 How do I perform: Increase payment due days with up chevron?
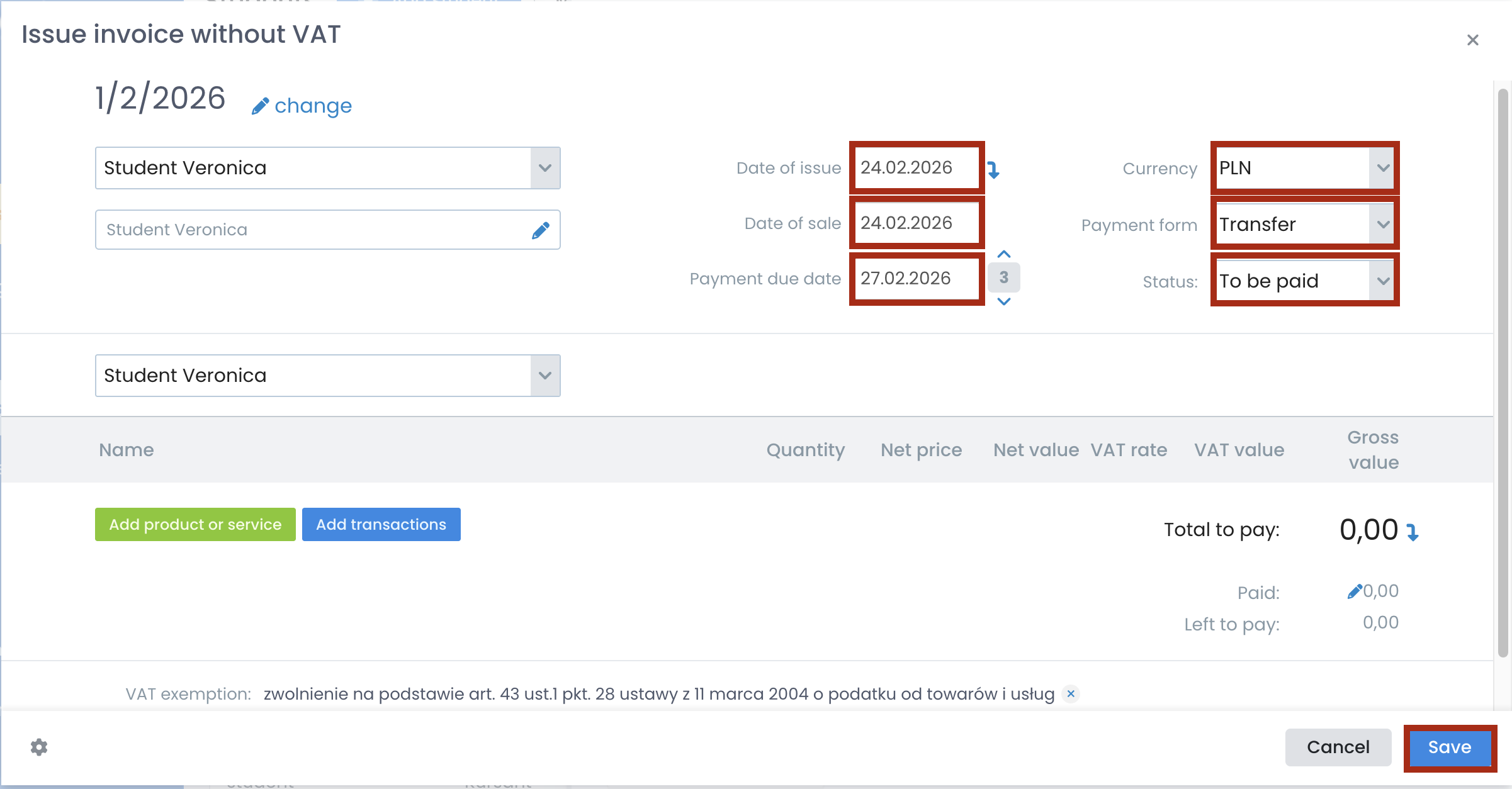(1004, 254)
